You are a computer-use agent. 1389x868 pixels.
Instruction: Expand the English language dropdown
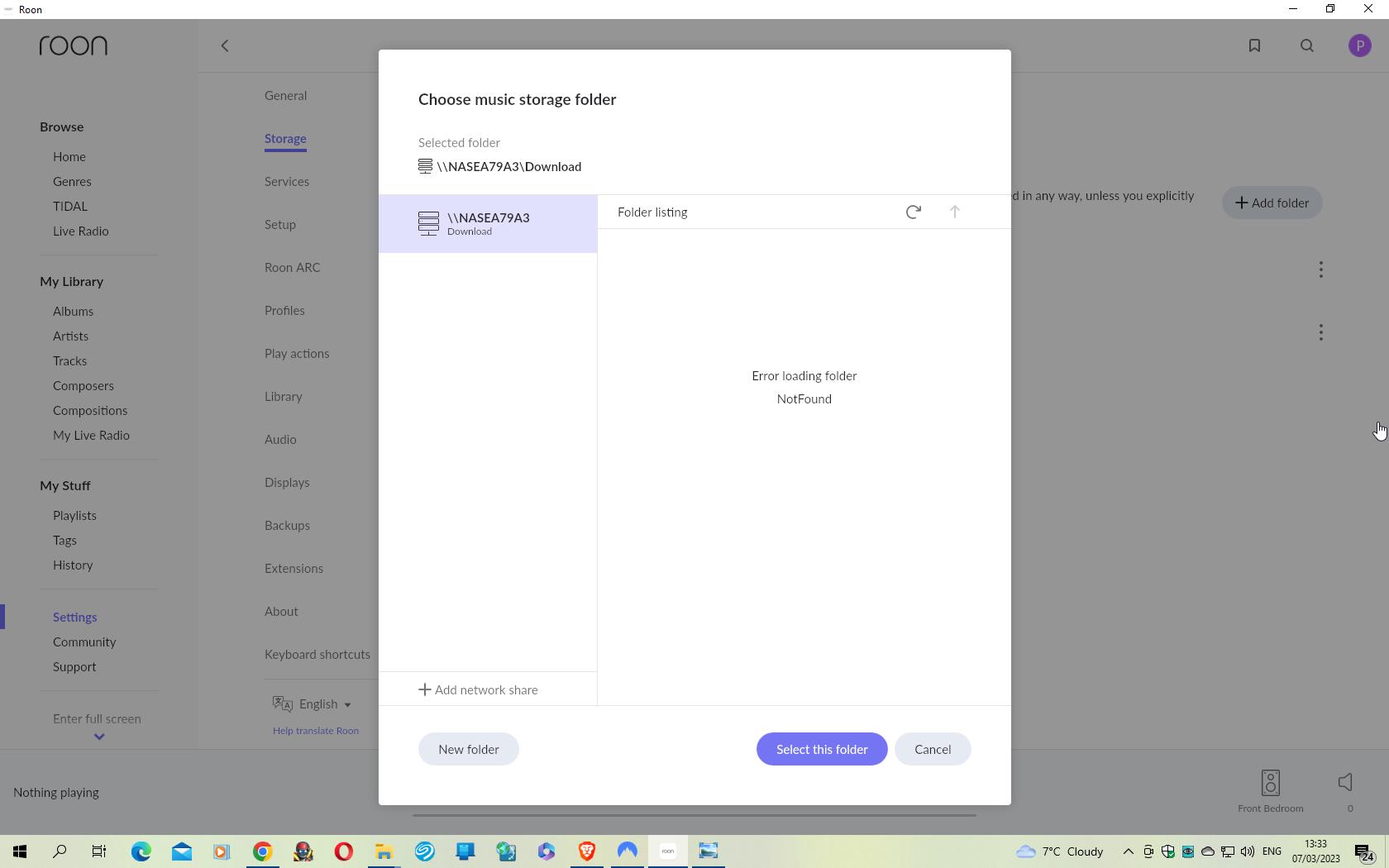(313, 703)
